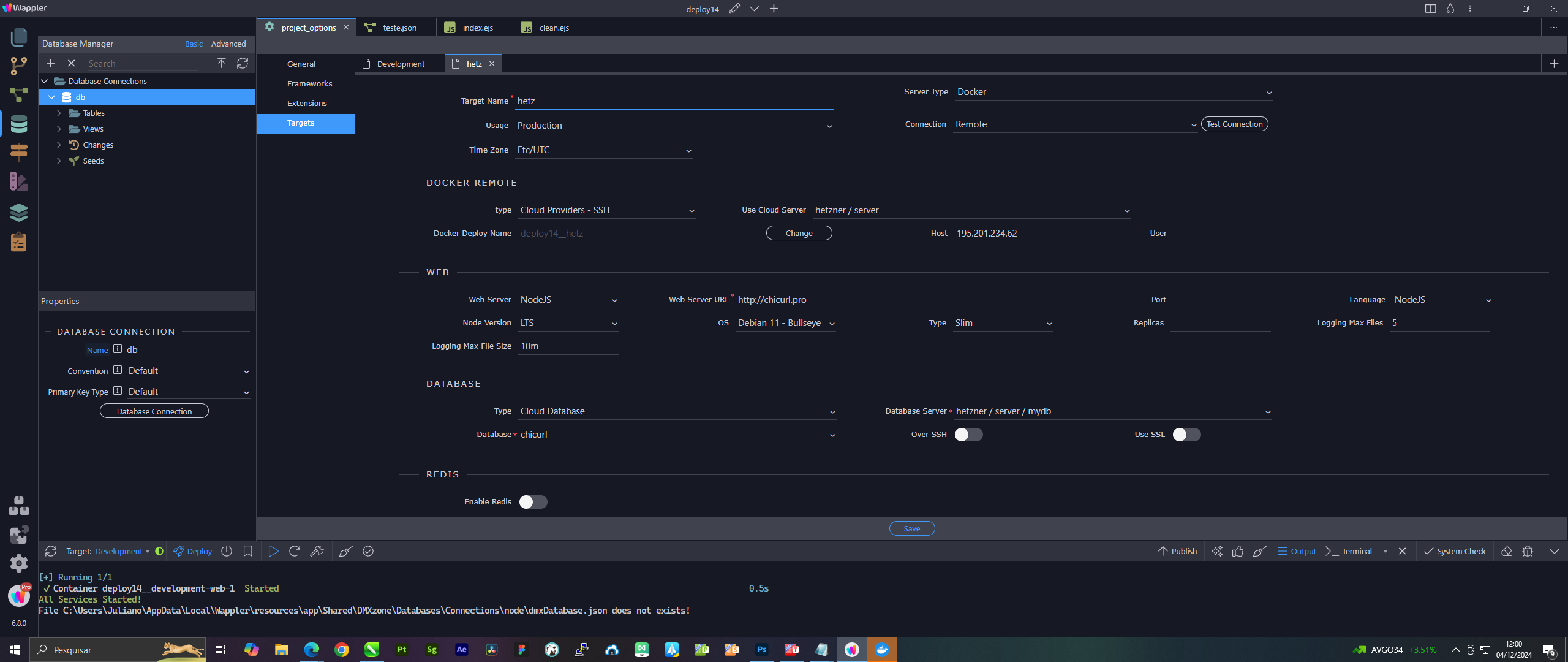This screenshot has height=662, width=1568.
Task: Click the thumbs up icon in bottom toolbar
Action: tap(1238, 551)
